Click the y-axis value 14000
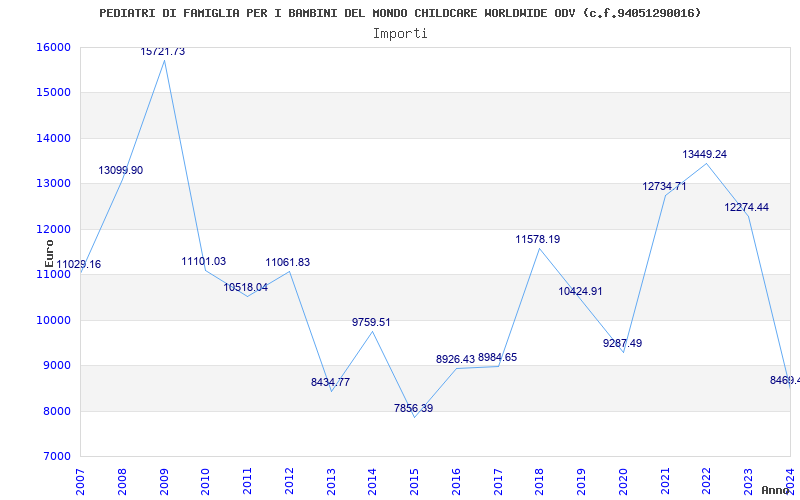Screen dimensions: 800x500 [53, 138]
